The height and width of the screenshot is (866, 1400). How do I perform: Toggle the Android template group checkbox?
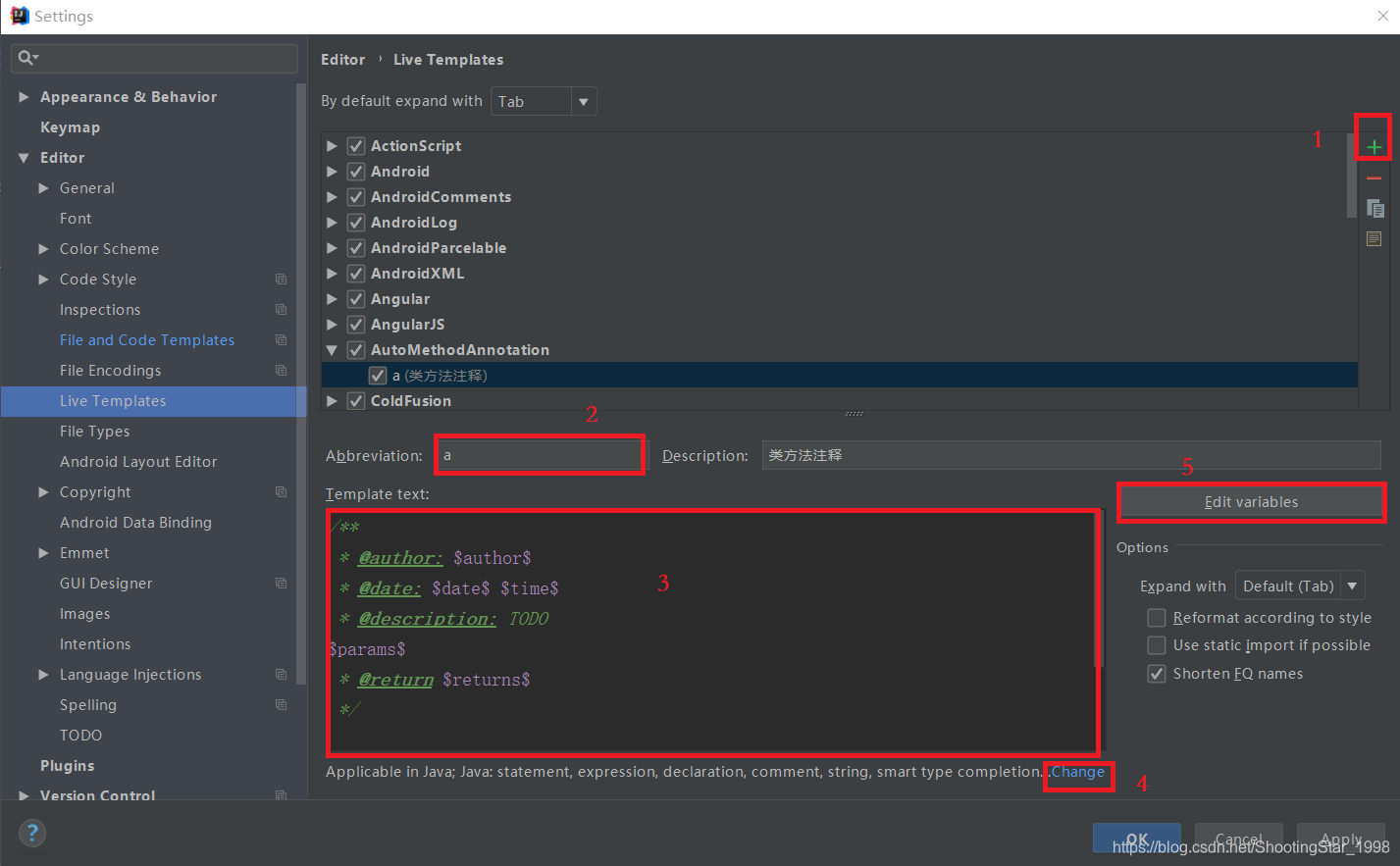click(356, 172)
